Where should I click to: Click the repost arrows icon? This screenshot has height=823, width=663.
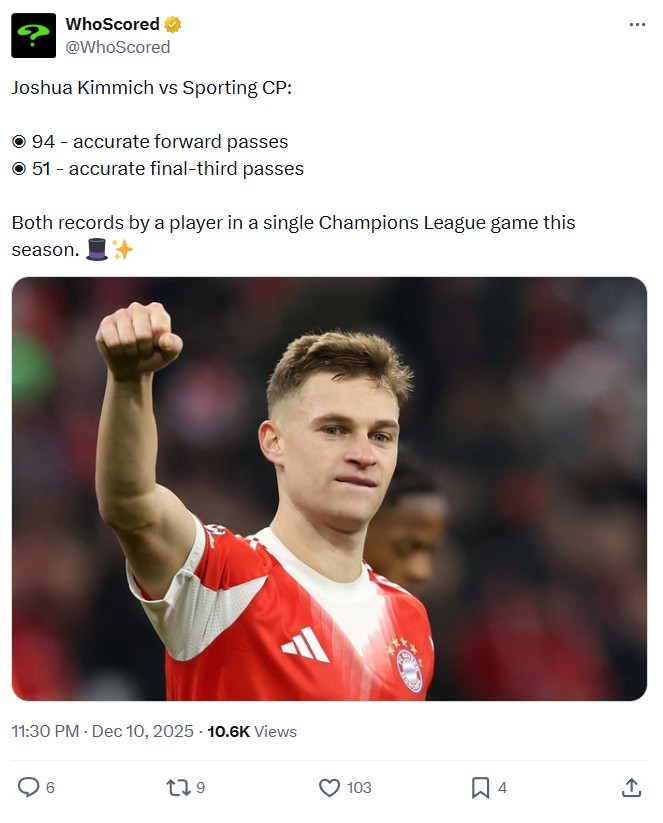coord(177,788)
